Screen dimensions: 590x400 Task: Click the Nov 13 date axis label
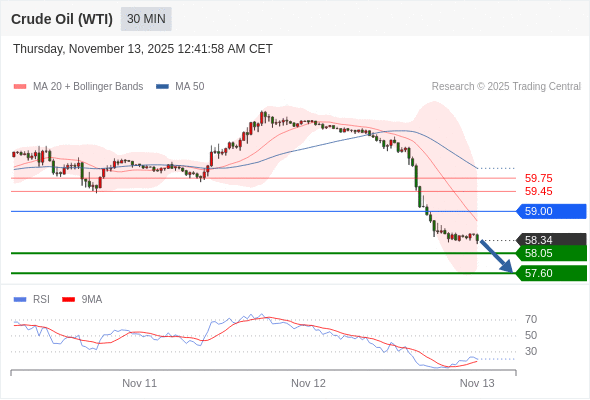pos(477,383)
